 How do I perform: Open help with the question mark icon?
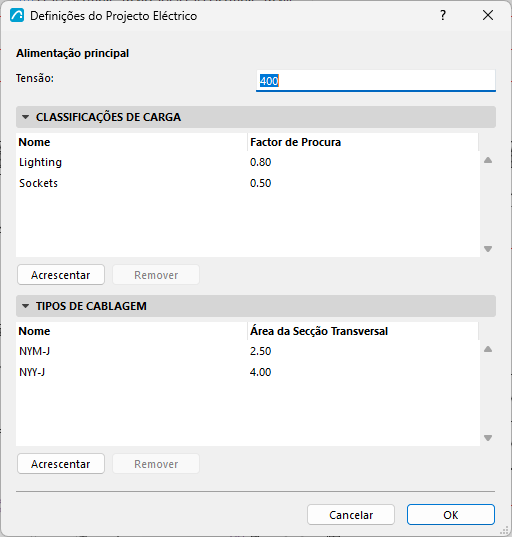click(443, 15)
